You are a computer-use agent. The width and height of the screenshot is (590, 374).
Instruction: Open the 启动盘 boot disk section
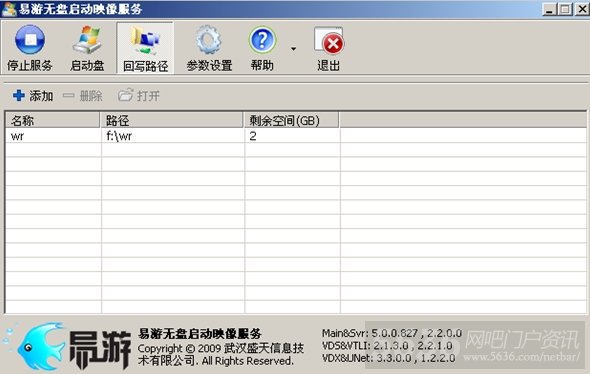point(87,48)
